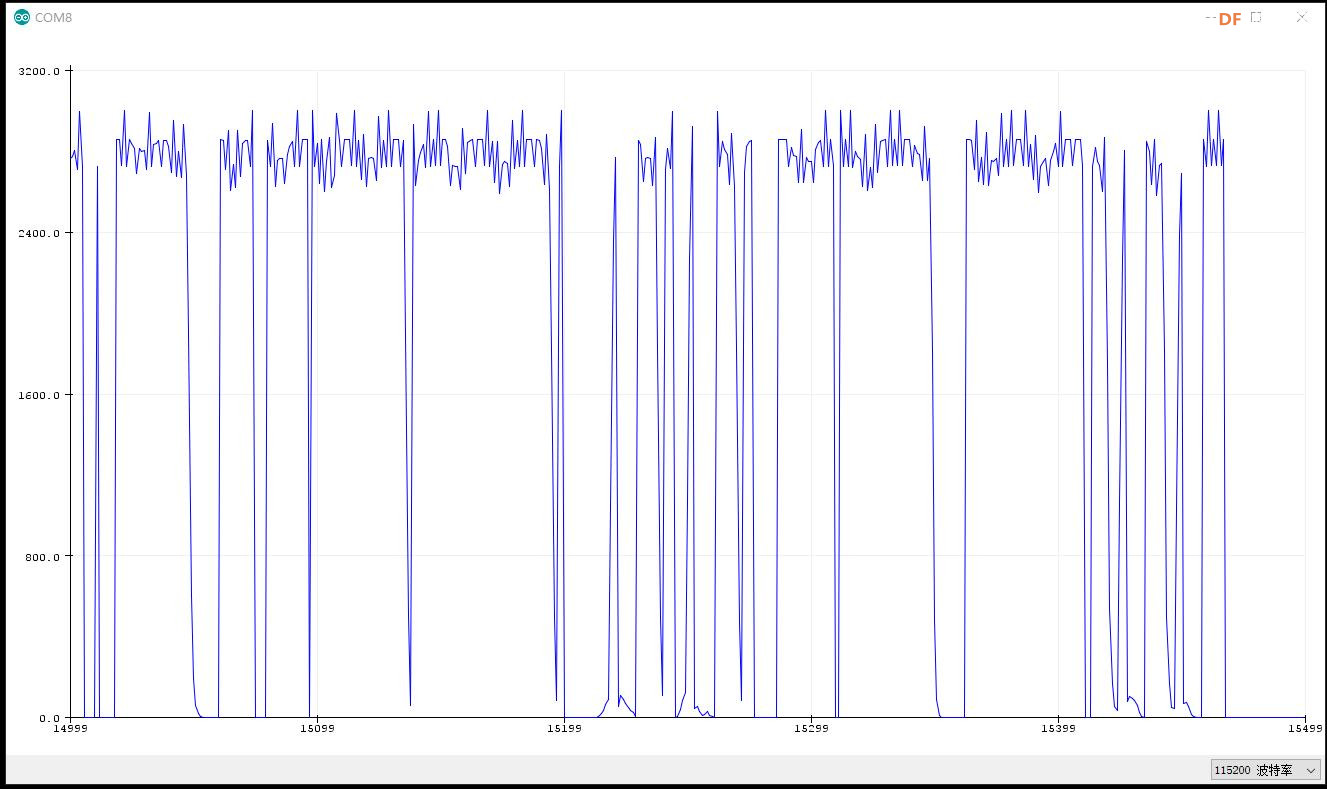This screenshot has width=1327, height=789.
Task: Click the 15499 x-axis label
Action: coord(1304,729)
